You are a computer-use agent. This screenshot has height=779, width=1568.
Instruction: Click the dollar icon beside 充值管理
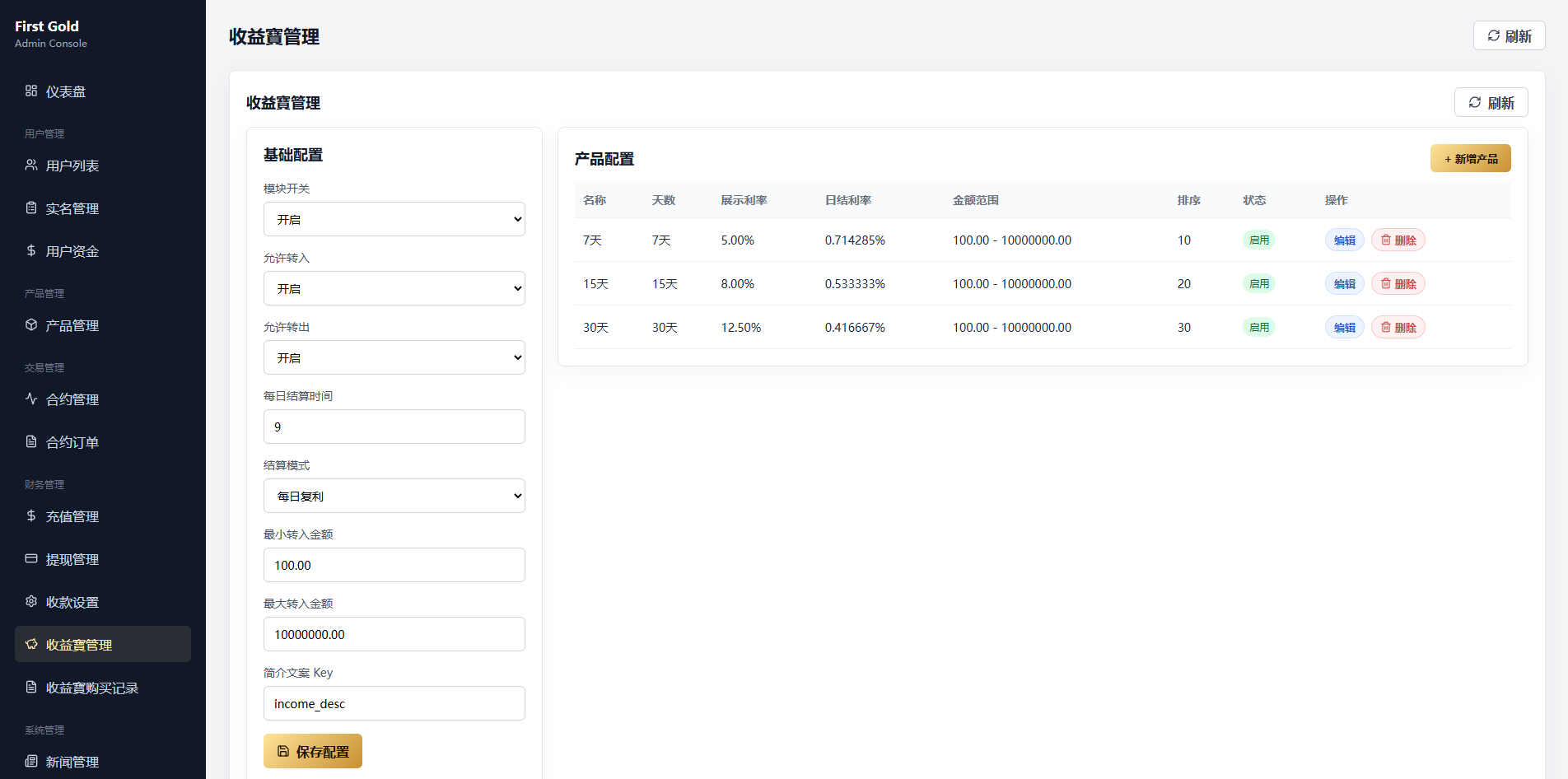coord(31,515)
